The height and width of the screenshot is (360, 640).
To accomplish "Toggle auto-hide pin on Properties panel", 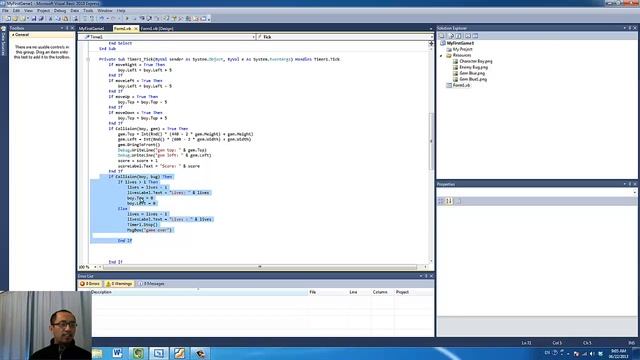I will coord(629,184).
